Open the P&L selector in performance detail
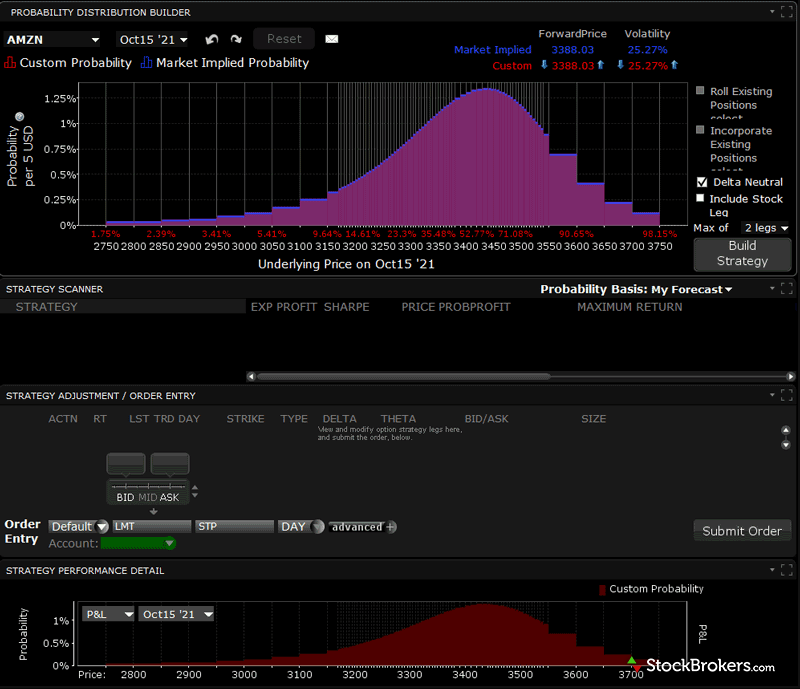Image resolution: width=800 pixels, height=689 pixels. point(109,614)
